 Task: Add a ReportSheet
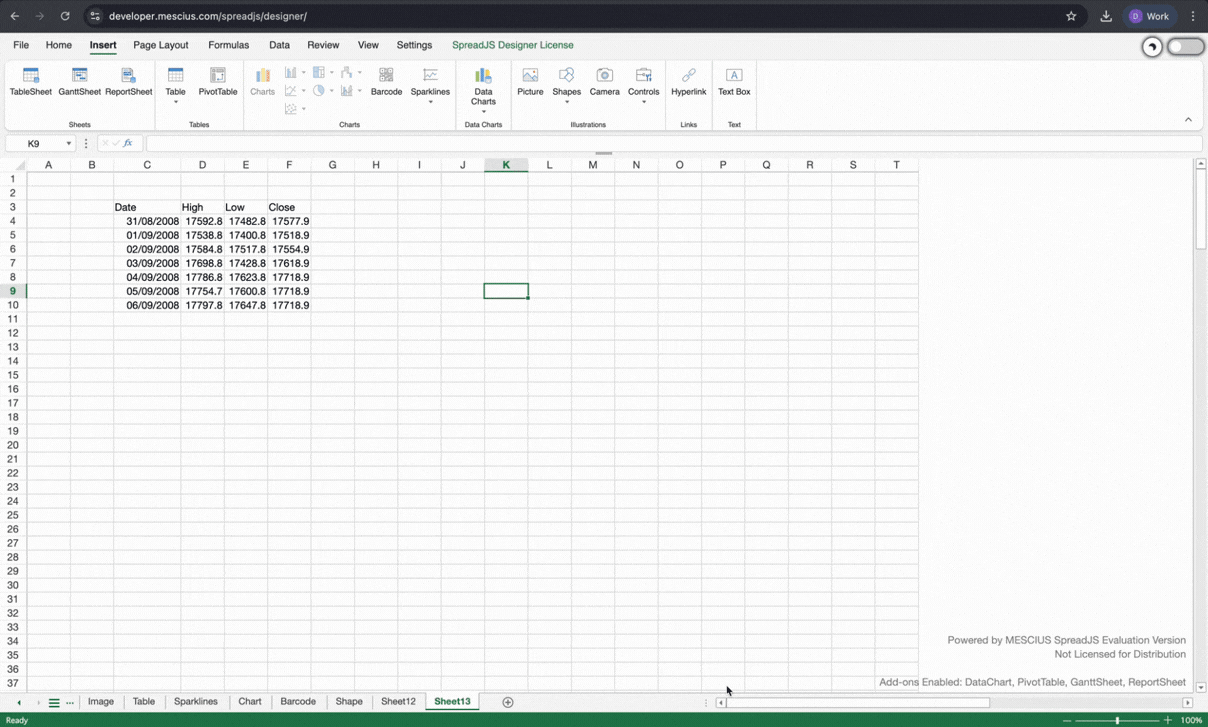(128, 81)
